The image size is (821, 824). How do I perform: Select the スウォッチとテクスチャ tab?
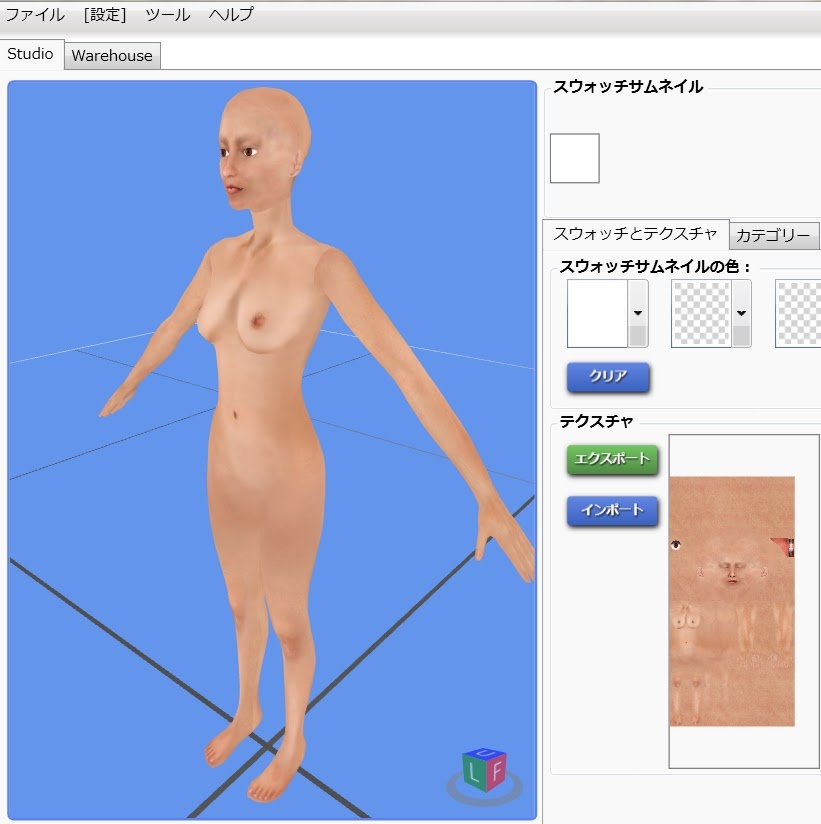click(x=635, y=234)
